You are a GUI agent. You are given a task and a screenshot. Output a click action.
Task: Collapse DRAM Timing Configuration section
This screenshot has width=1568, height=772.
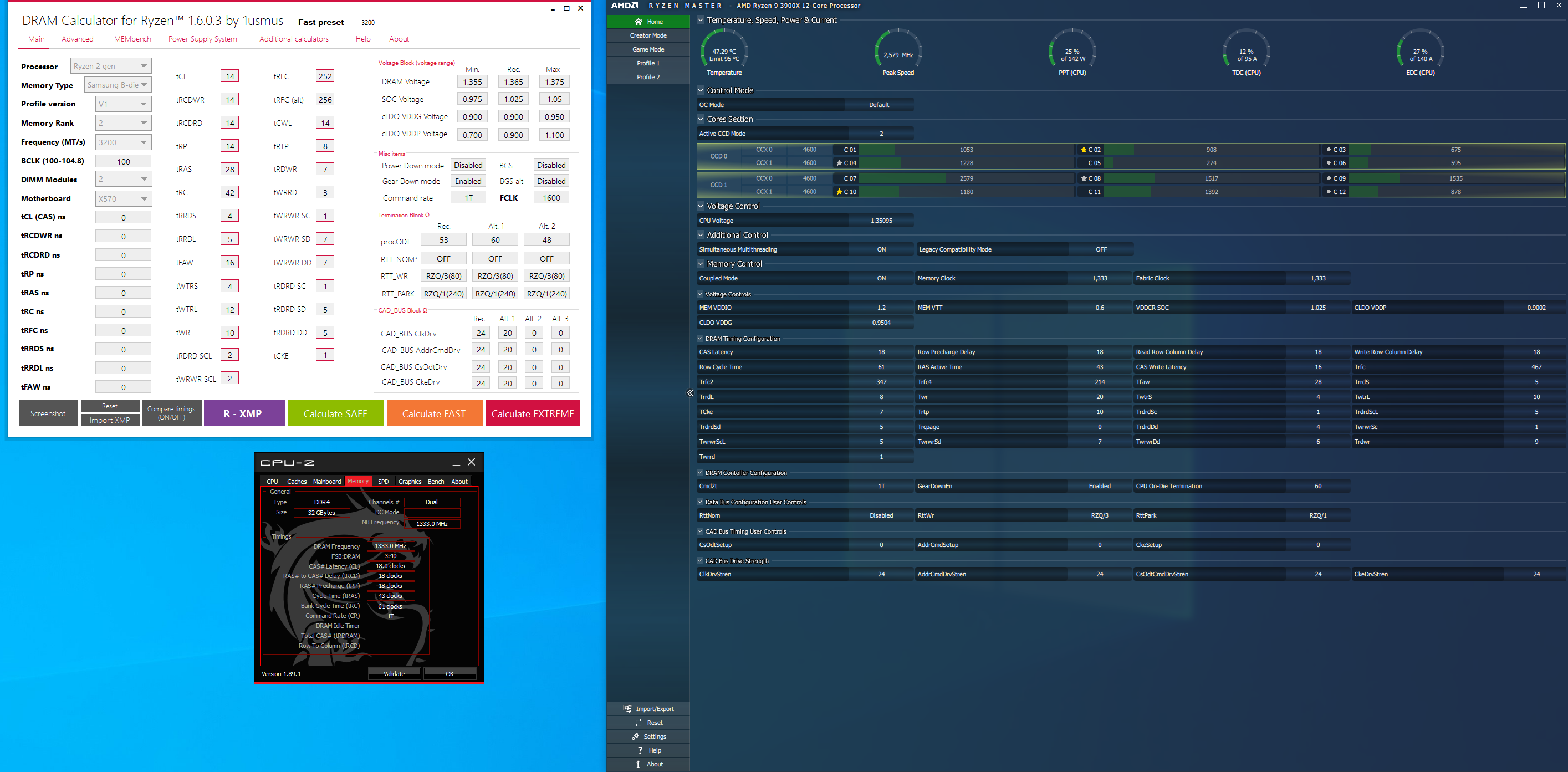click(x=700, y=339)
